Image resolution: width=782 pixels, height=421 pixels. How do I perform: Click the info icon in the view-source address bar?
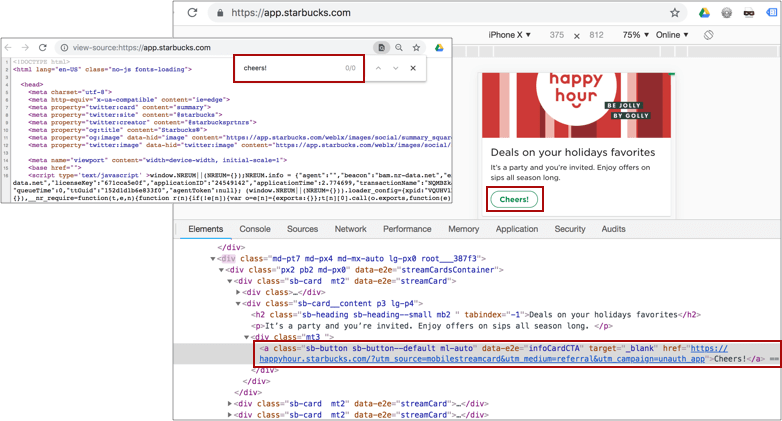coord(64,48)
